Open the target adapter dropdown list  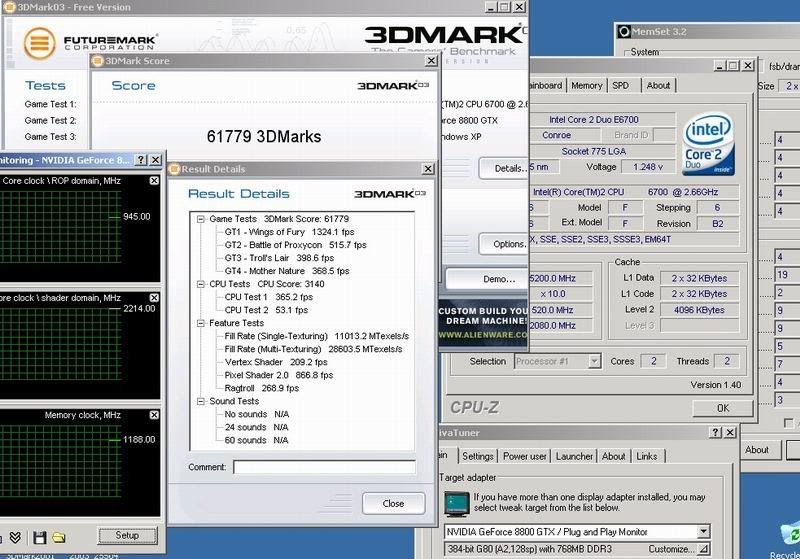coord(704,531)
